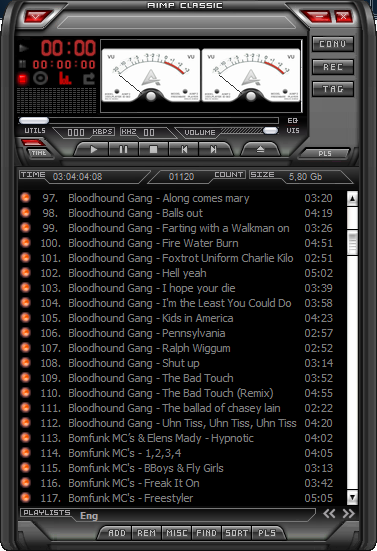
Task: Switch to the next playlist tab arrow
Action: click(x=349, y=513)
